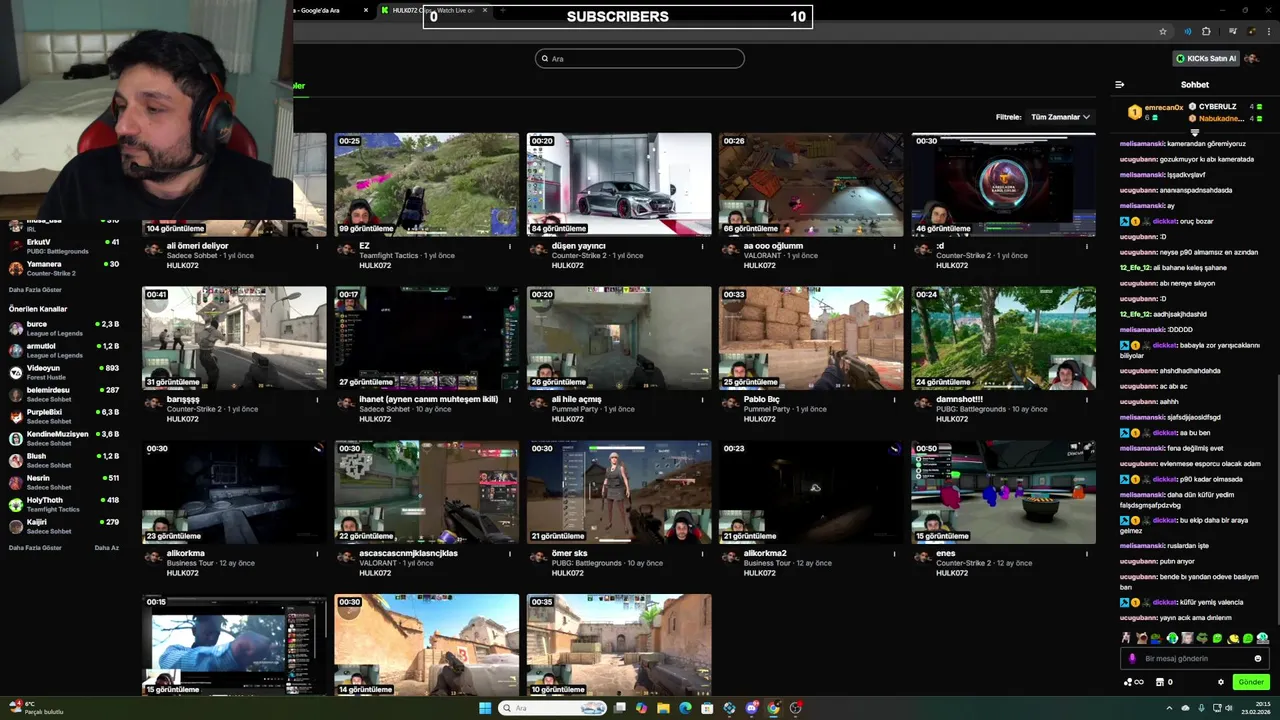1280x720 pixels.
Task: Switch to the HULK072 Kick browser tab
Action: (x=432, y=10)
